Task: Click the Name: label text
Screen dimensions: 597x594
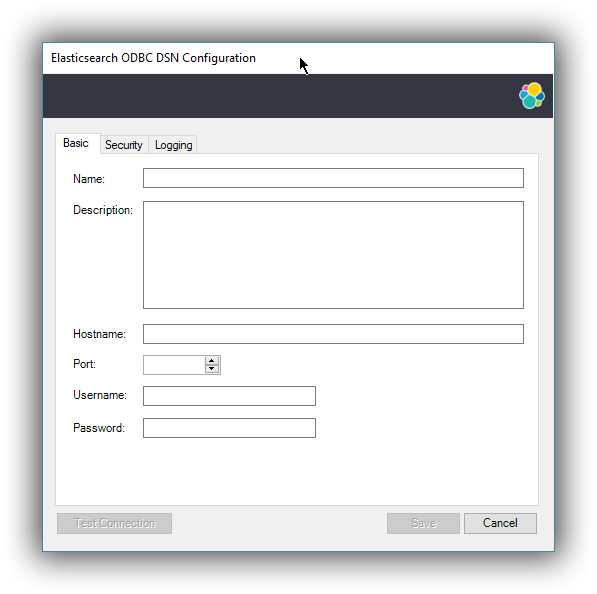Action: tap(89, 179)
